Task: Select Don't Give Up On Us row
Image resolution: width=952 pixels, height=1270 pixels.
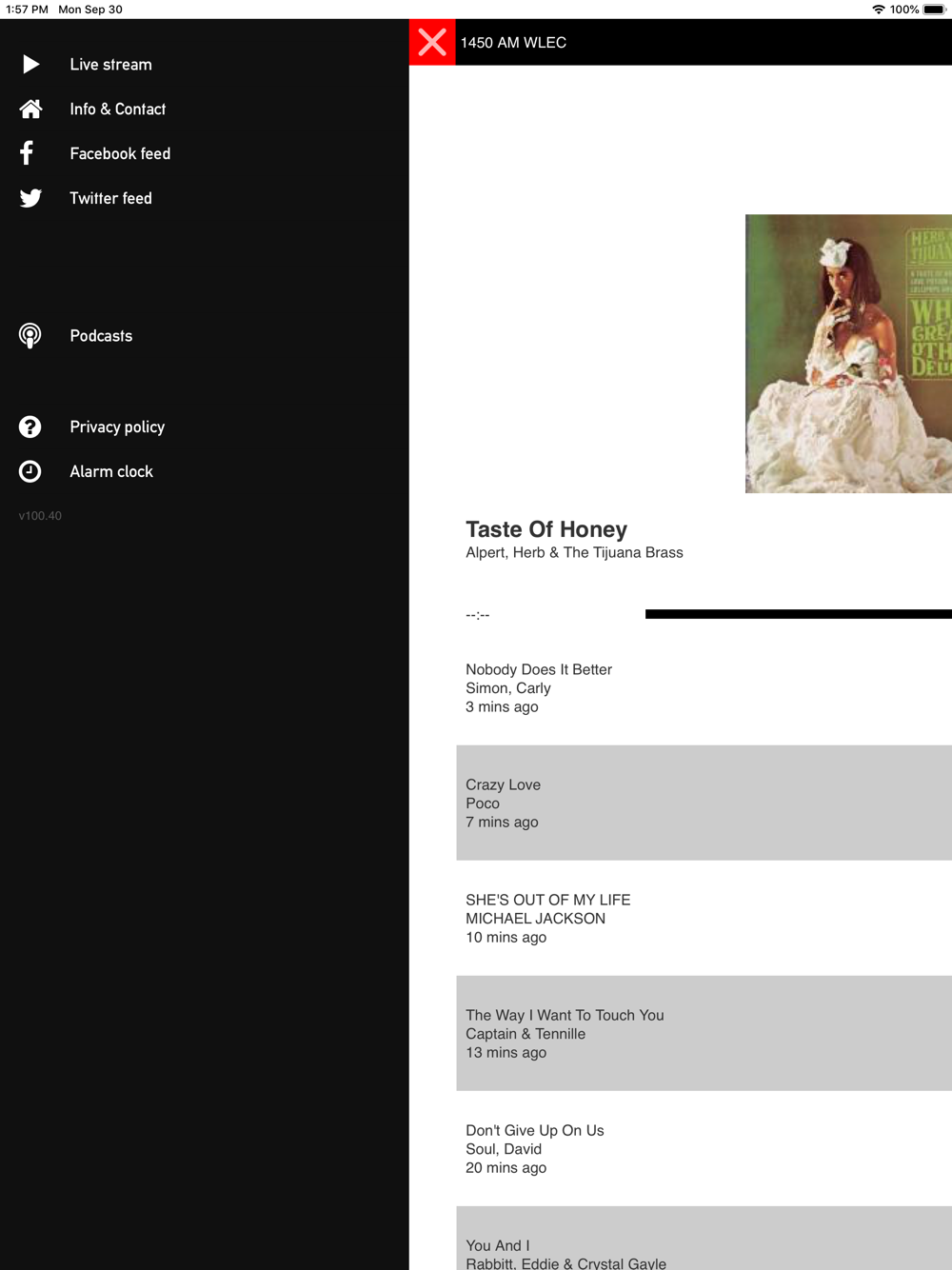Action: click(704, 1148)
